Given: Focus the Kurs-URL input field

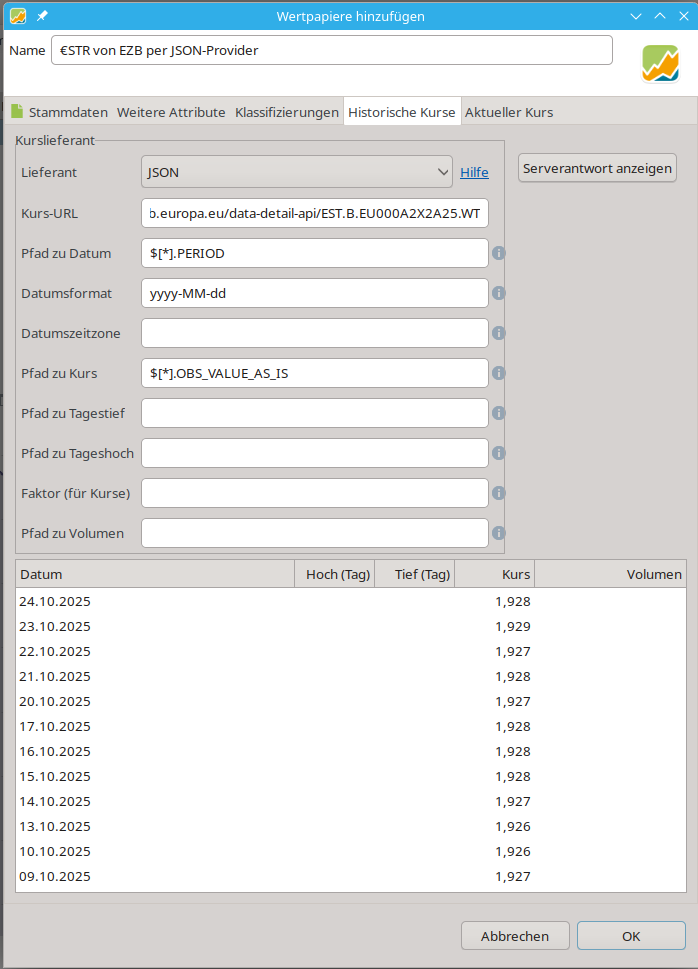Looking at the screenshot, I should (x=315, y=213).
